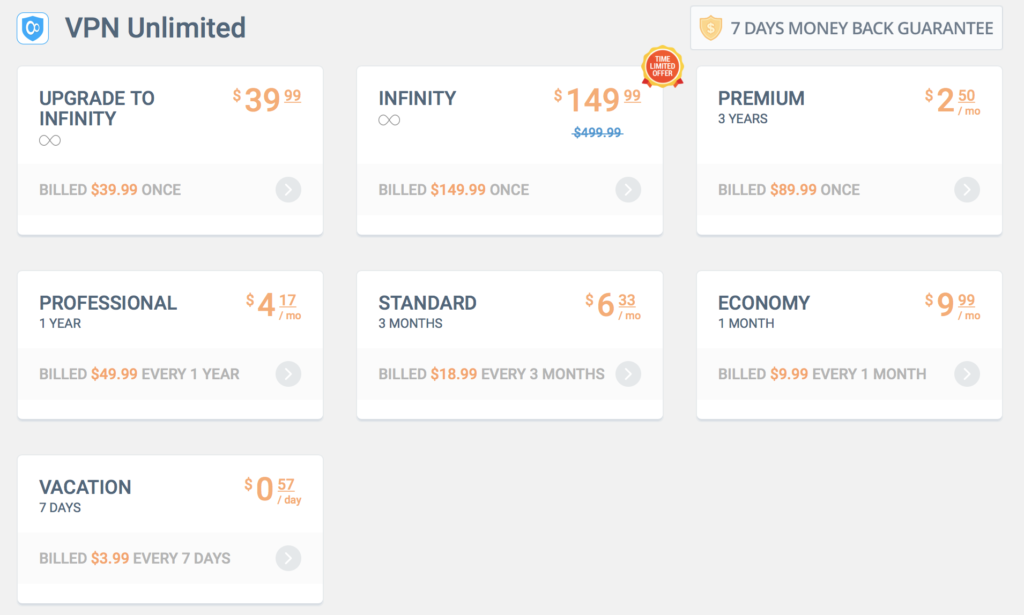Click the $0.57 per day Vacation price
Image resolution: width=1024 pixels, height=615 pixels.
[272, 490]
